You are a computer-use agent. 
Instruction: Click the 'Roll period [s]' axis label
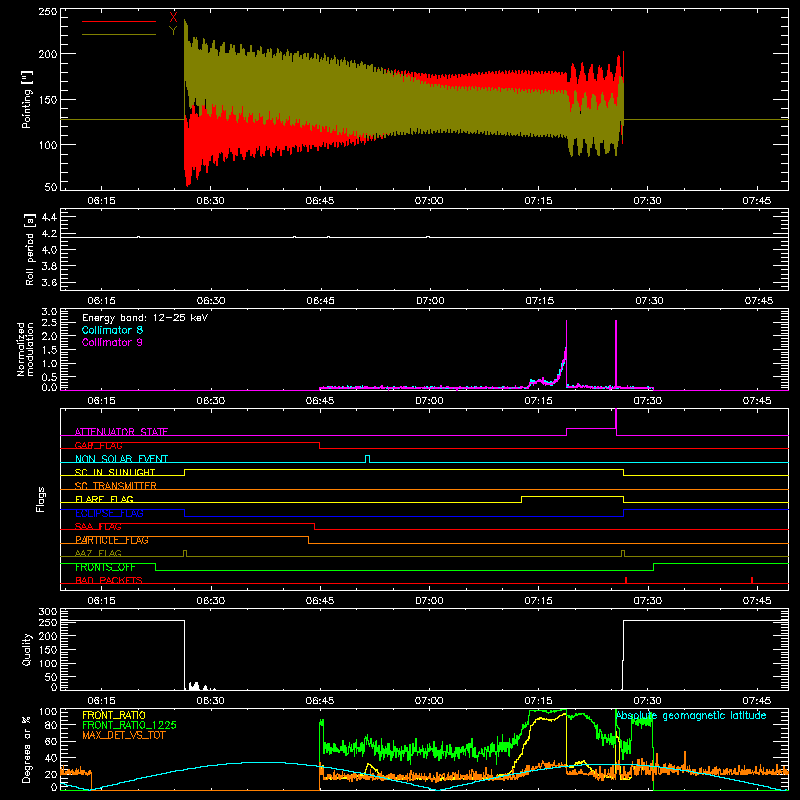point(30,249)
